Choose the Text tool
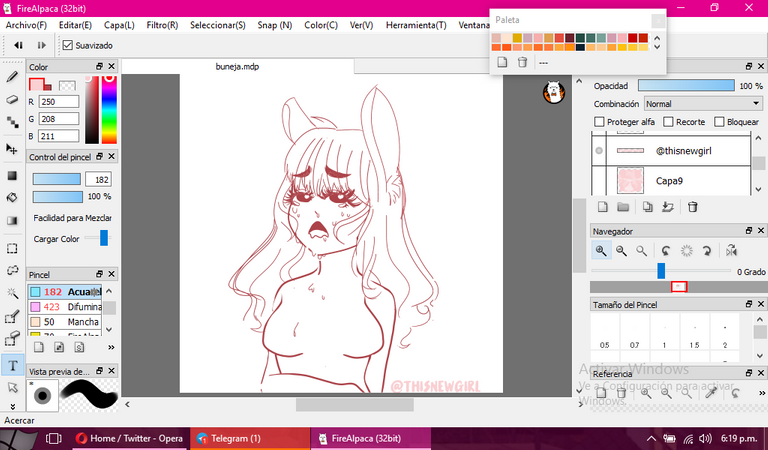The width and height of the screenshot is (768, 450). point(13,365)
